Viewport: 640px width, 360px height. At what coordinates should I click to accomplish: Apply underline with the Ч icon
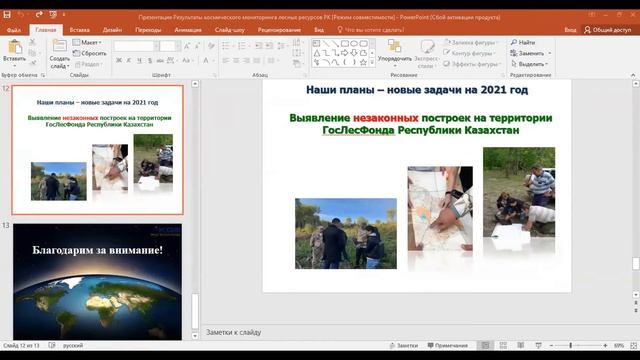(x=139, y=60)
